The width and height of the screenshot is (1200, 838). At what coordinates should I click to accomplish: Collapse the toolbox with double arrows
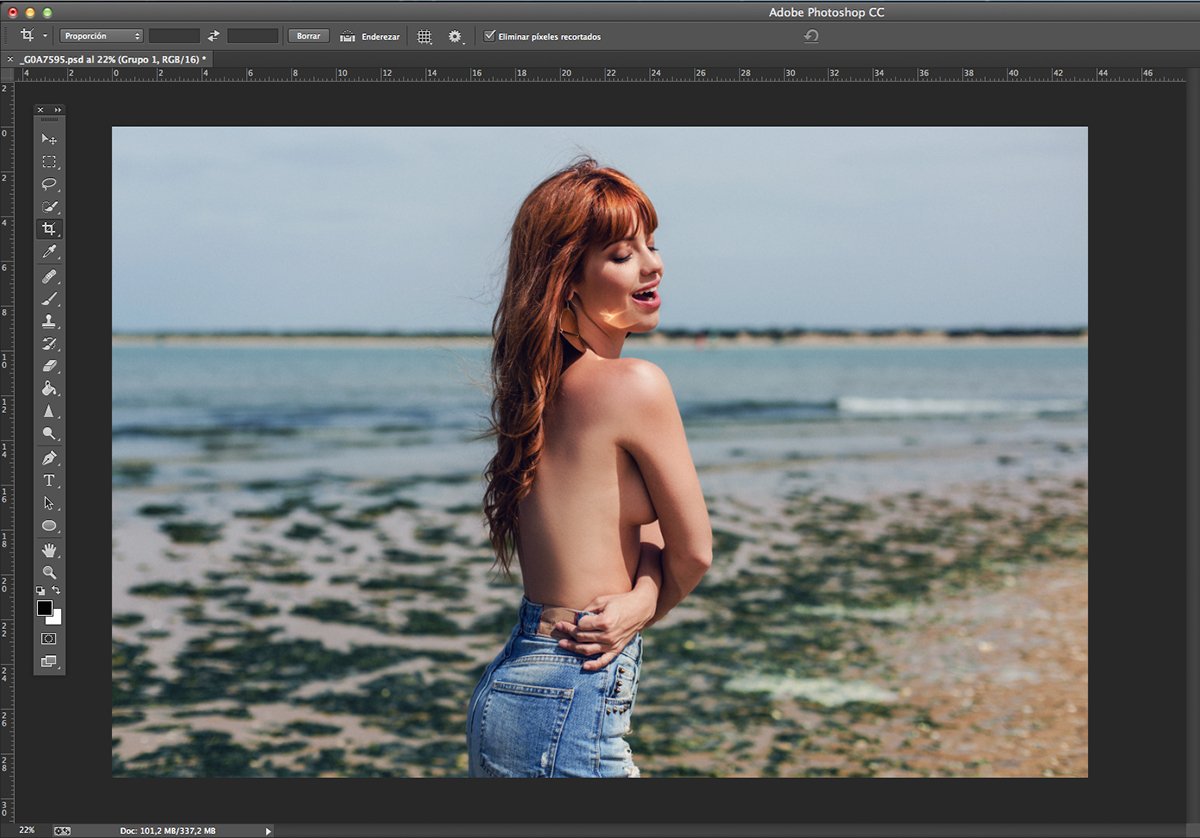58,110
